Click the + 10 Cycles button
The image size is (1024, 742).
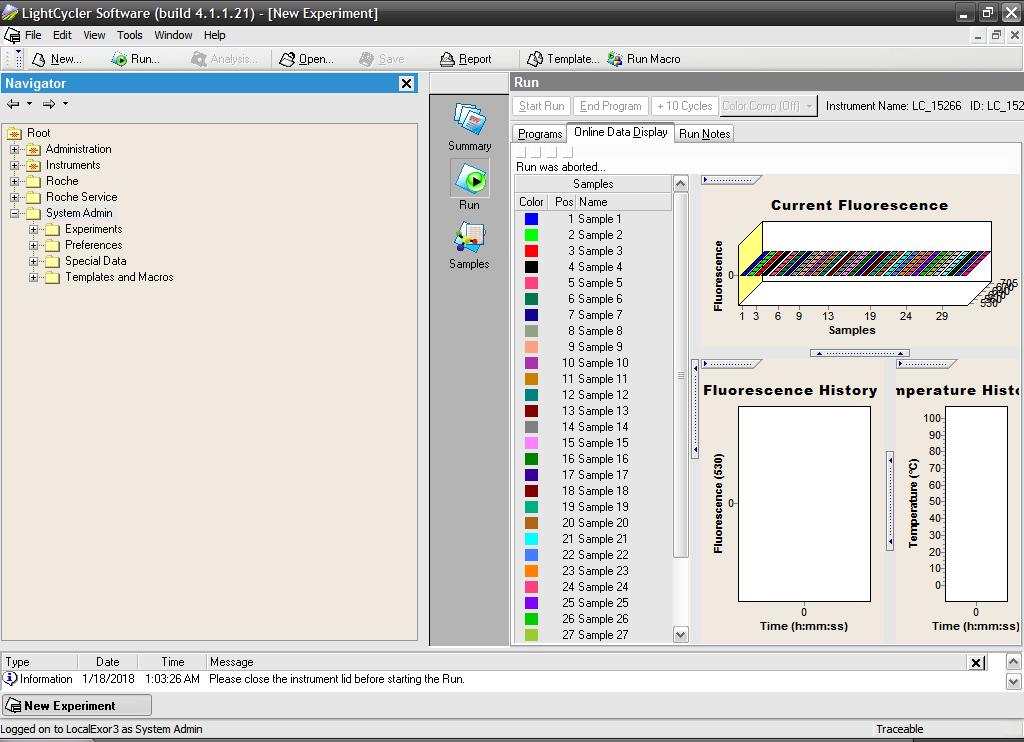[x=684, y=106]
